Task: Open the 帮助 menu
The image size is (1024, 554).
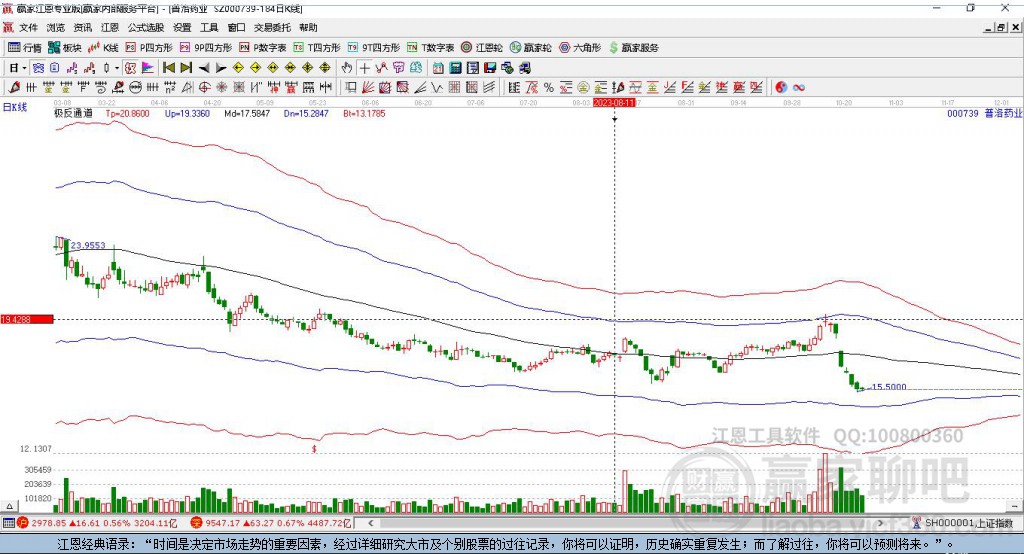Action: click(308, 27)
